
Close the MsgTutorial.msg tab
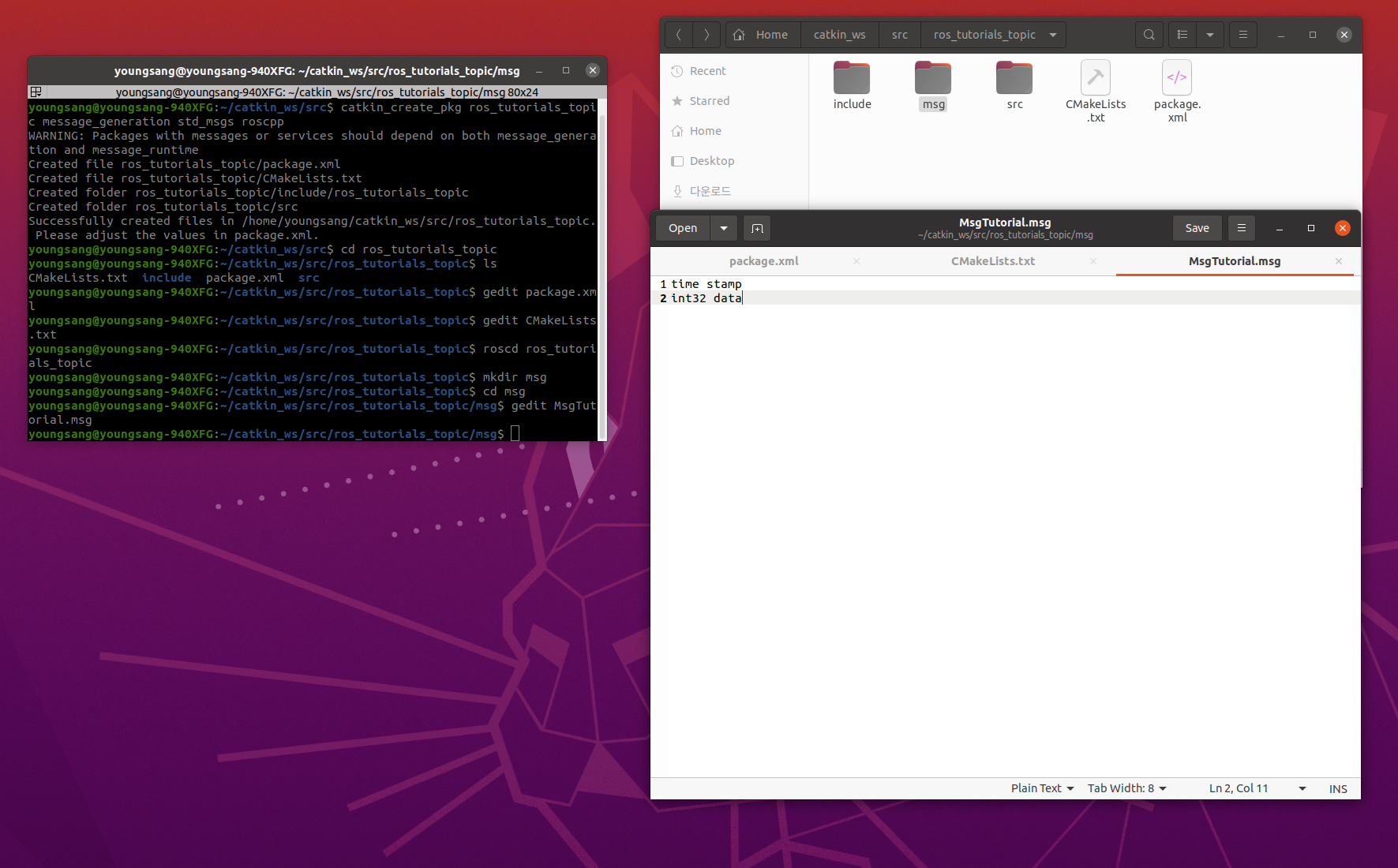(1339, 261)
